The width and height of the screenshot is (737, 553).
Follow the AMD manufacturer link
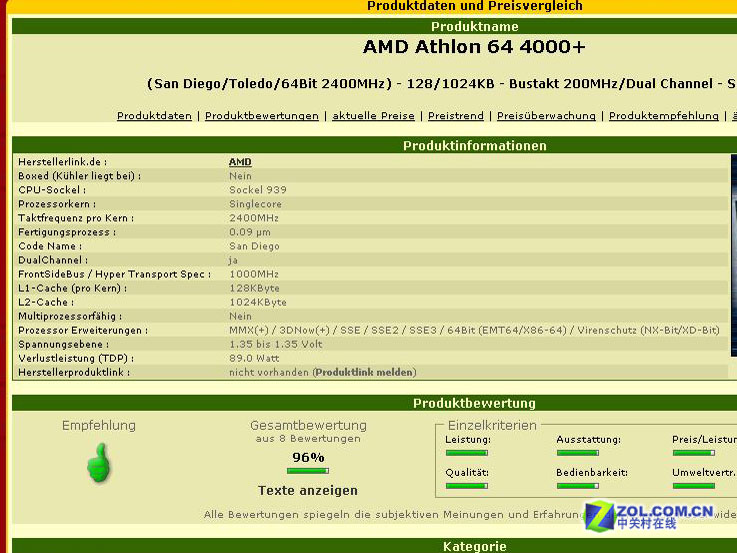pos(240,162)
